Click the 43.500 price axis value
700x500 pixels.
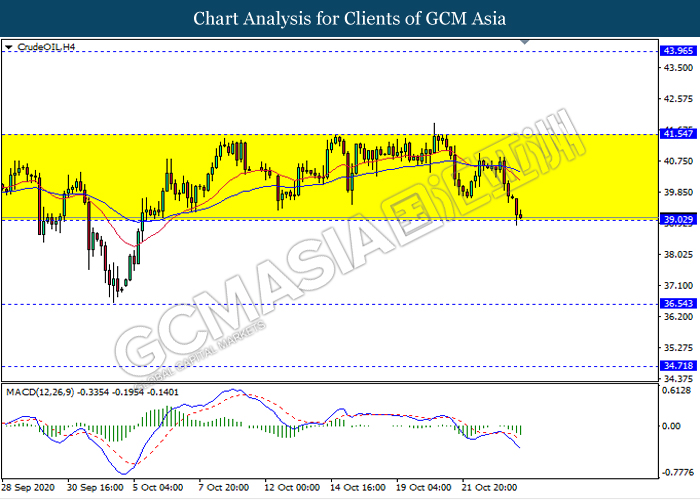pyautogui.click(x=678, y=68)
